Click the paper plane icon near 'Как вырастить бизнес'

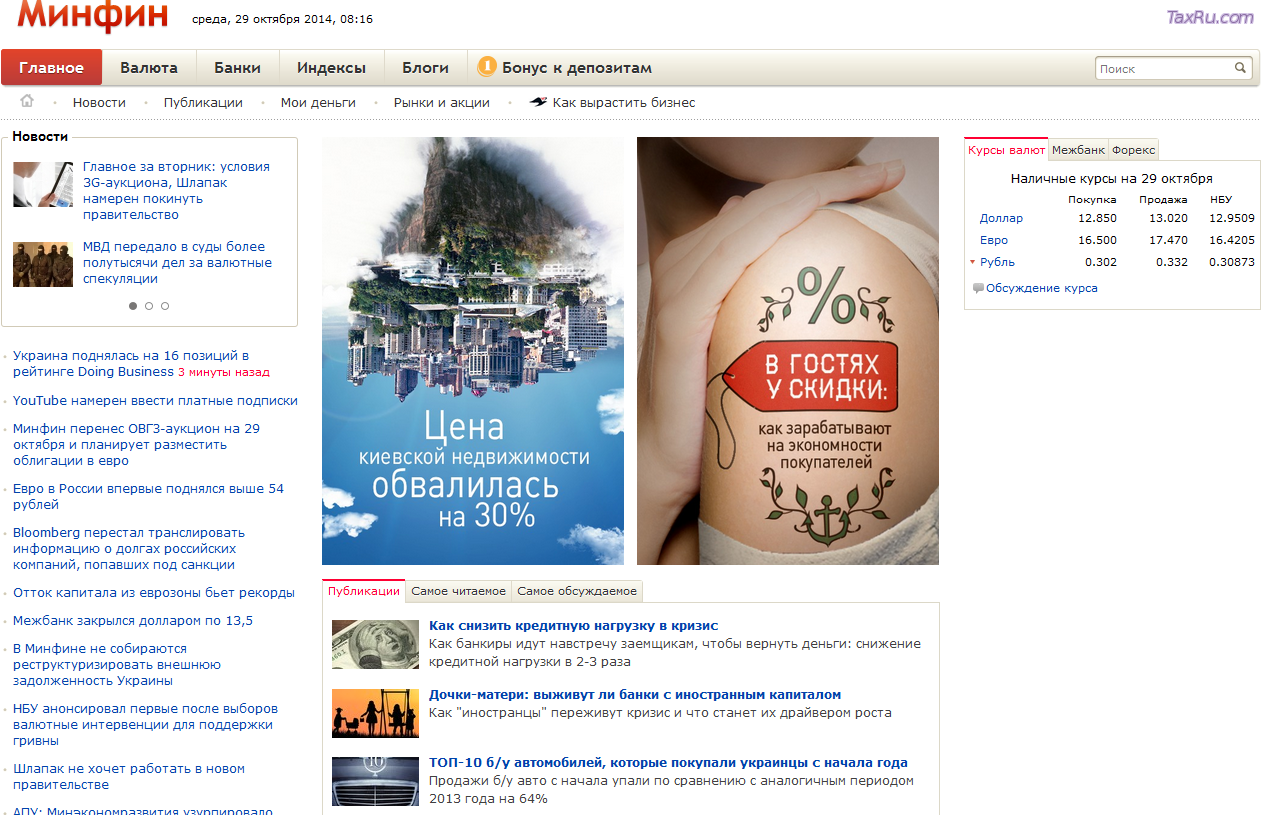(x=538, y=101)
